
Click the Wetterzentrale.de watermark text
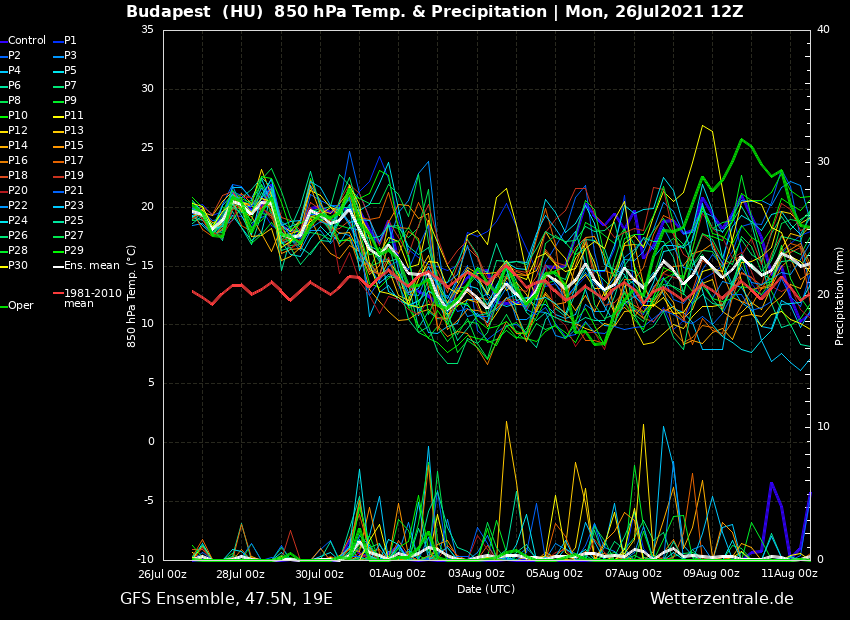point(721,599)
